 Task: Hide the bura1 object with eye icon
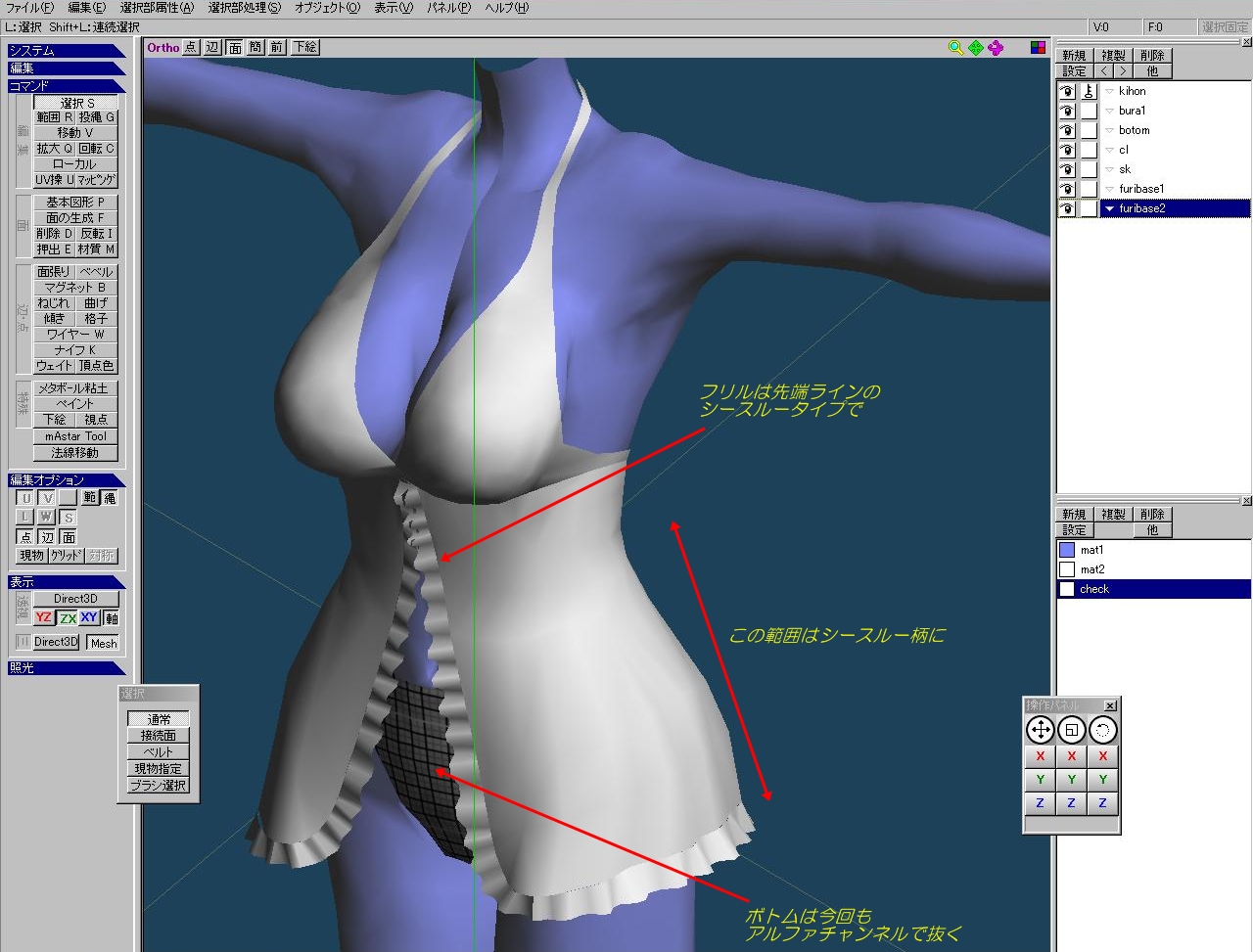pos(1067,111)
